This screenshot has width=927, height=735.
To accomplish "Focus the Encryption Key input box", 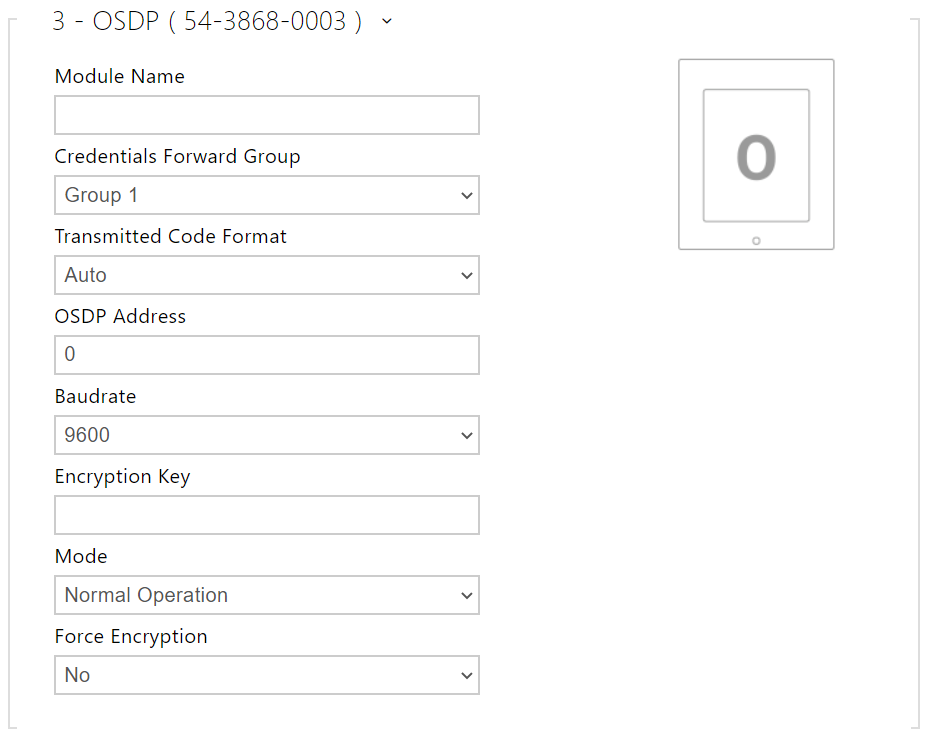I will pos(266,515).
